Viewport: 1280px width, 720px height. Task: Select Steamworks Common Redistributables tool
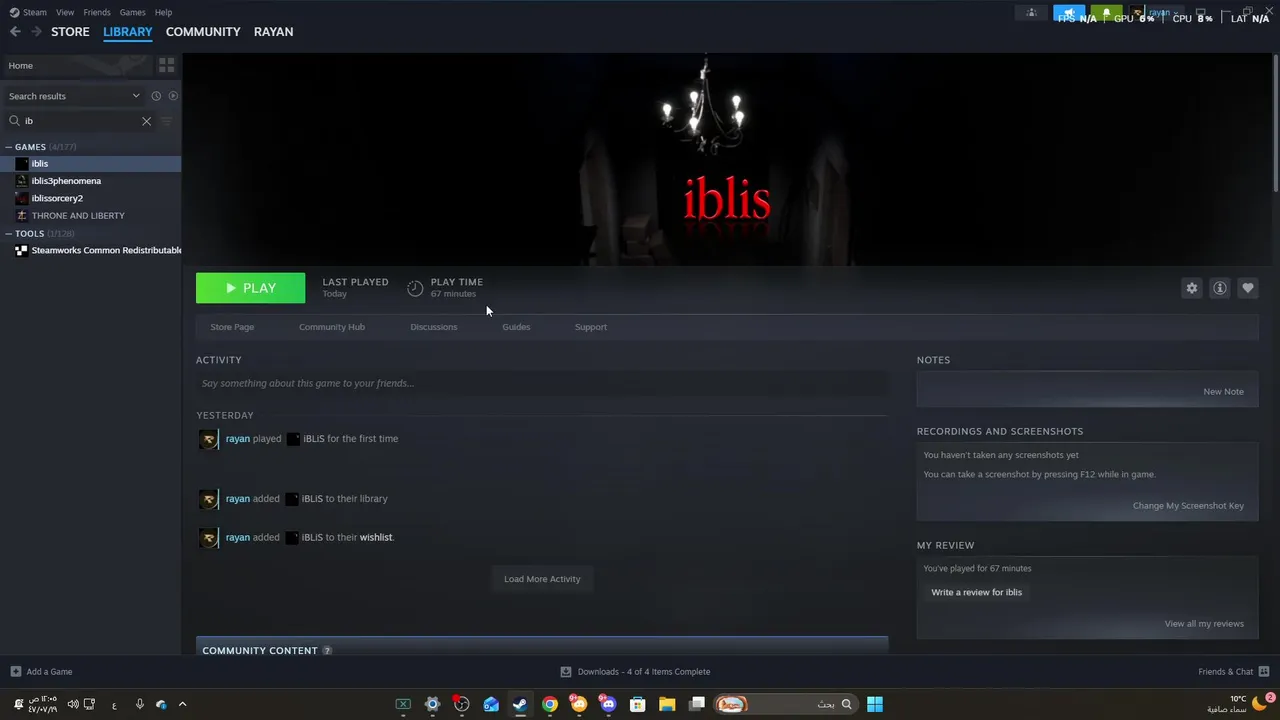tap(90, 251)
